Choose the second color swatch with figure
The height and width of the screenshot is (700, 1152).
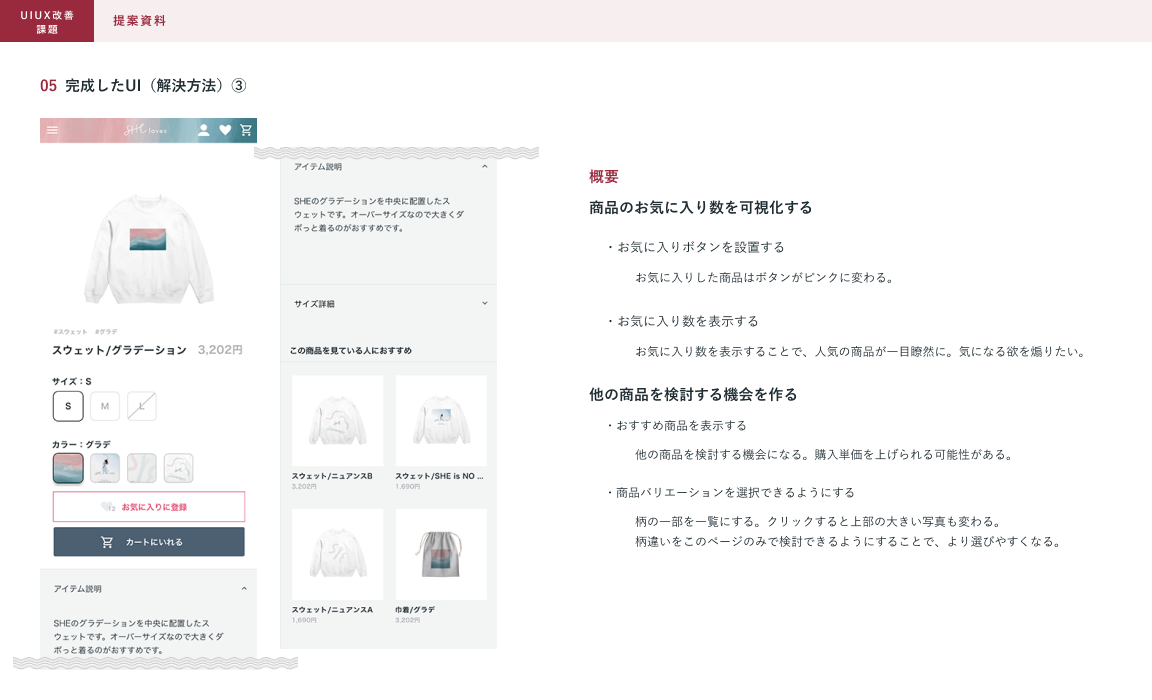pyautogui.click(x=105, y=468)
